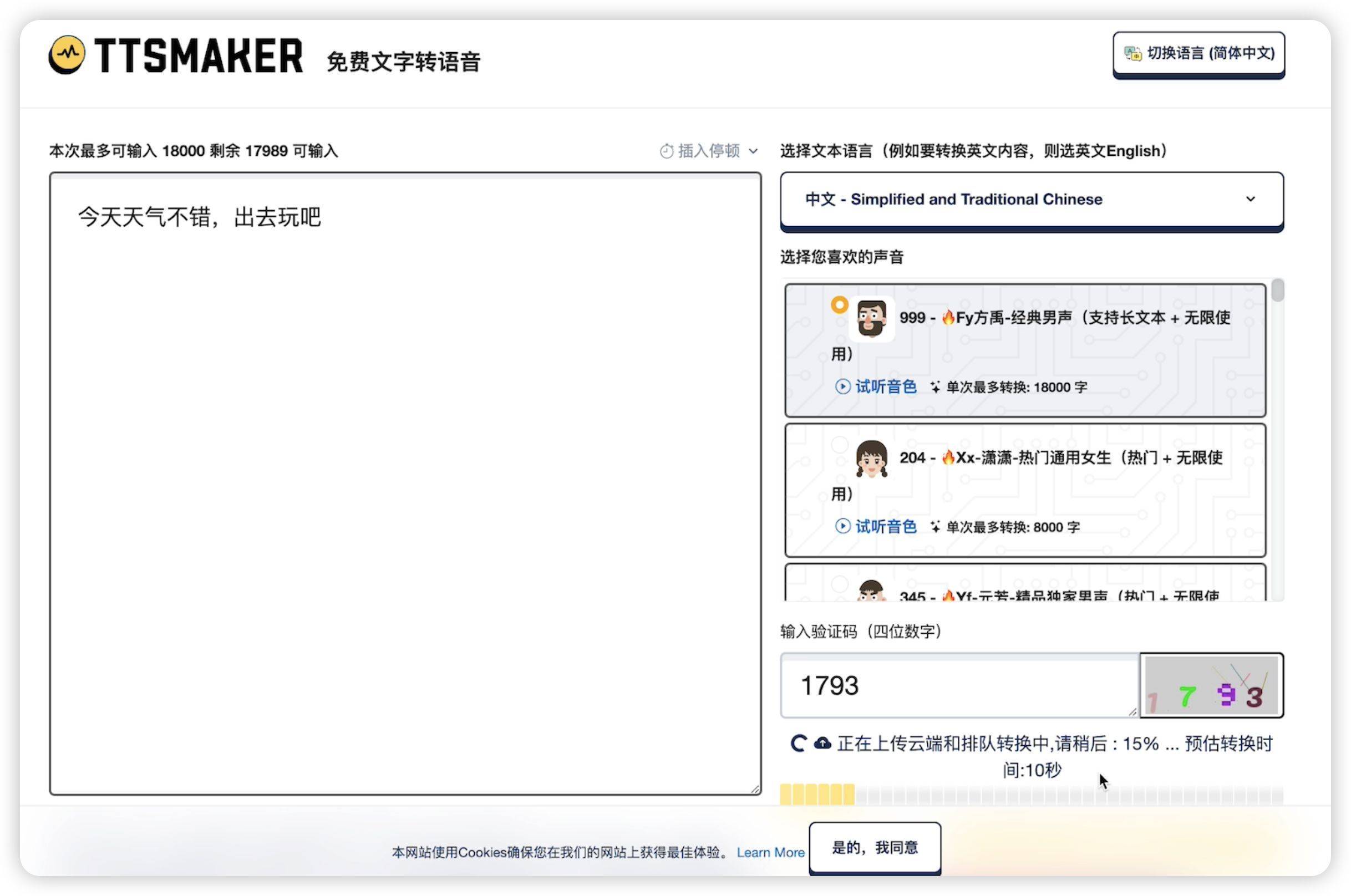Click the remaining characters count 17989 text
Viewport: 1351px width, 896px height.
pos(266,151)
